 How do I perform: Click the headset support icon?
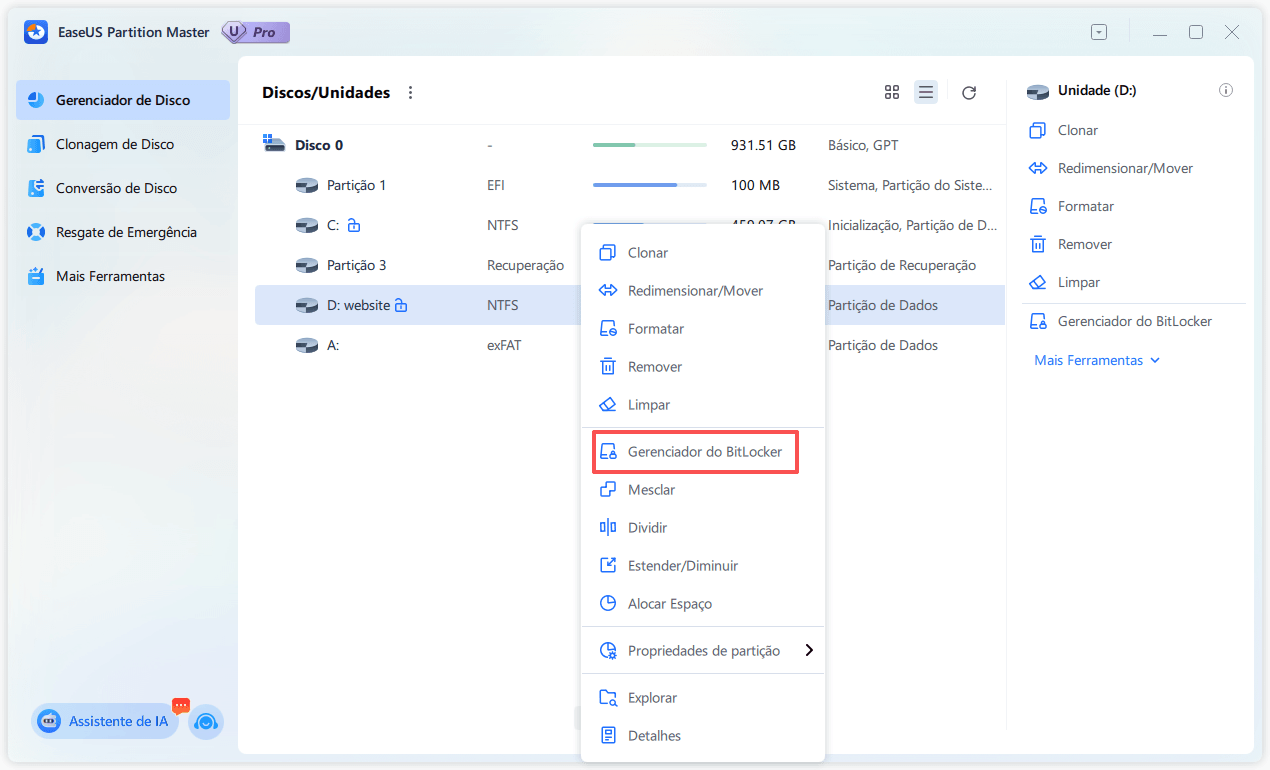pyautogui.click(x=206, y=722)
